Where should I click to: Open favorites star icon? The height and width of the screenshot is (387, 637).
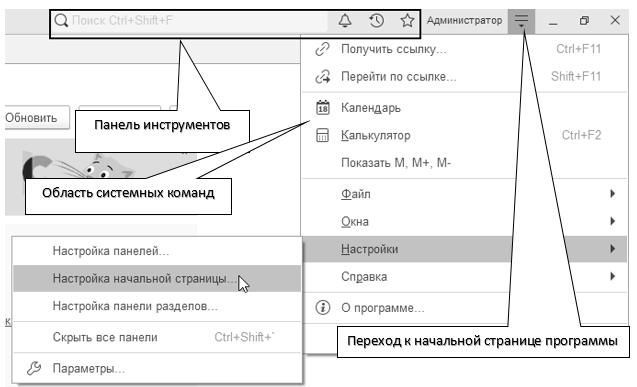(407, 20)
